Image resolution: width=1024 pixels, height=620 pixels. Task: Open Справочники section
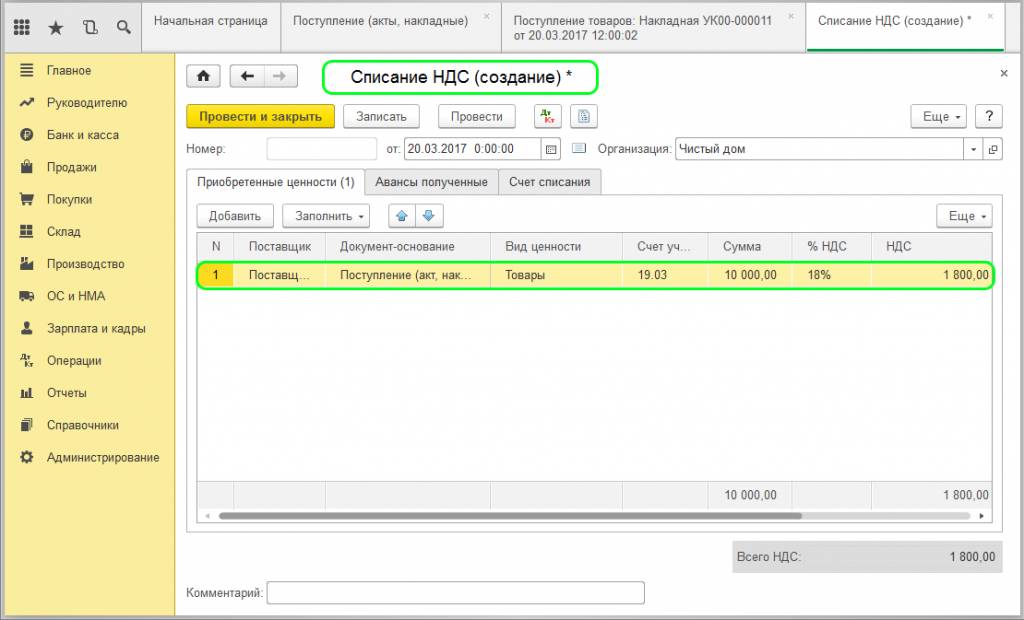click(83, 425)
